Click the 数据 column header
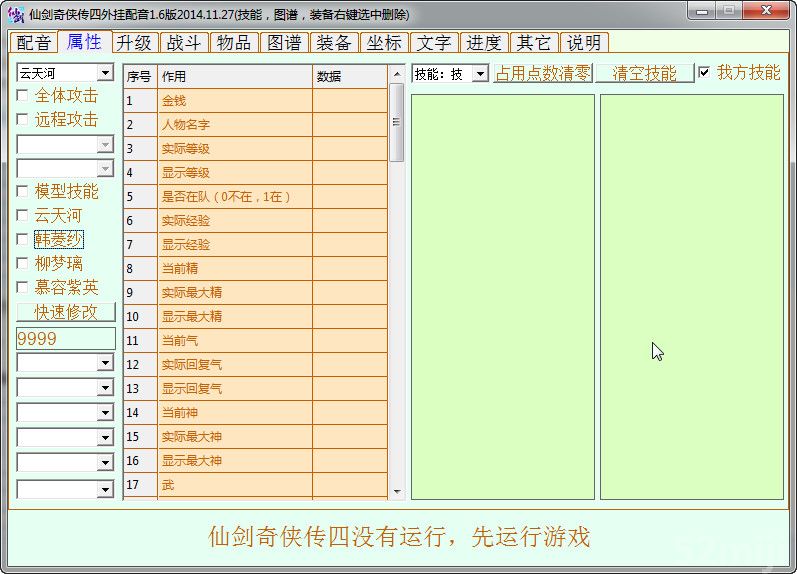The height and width of the screenshot is (574, 797). 349,77
